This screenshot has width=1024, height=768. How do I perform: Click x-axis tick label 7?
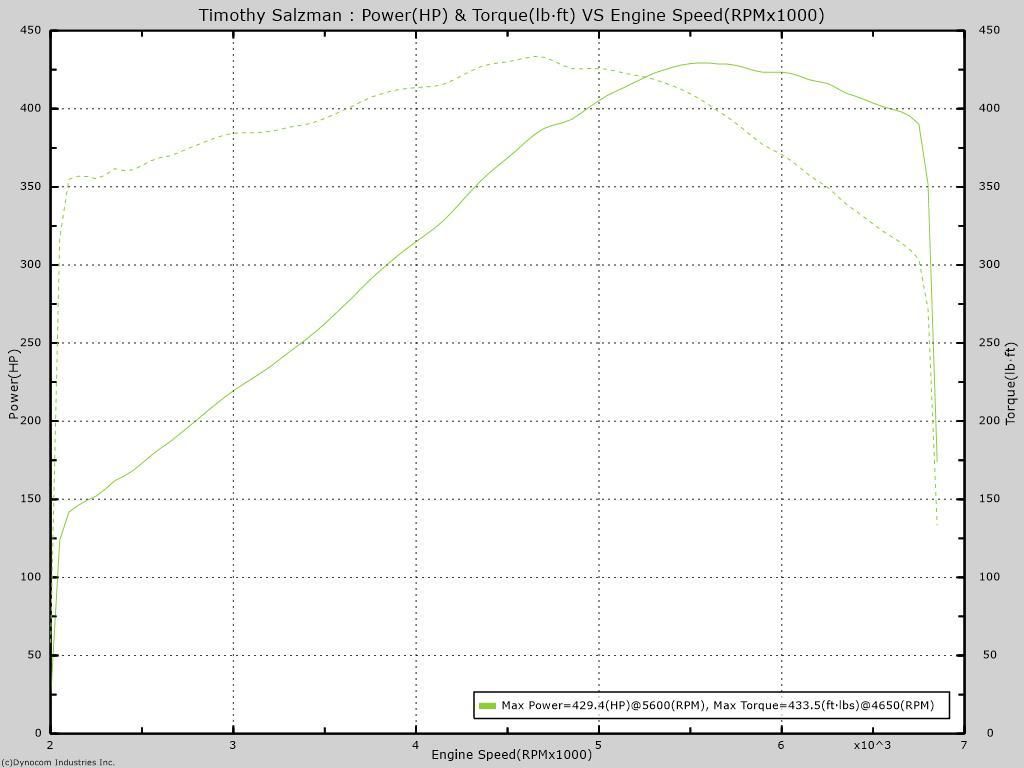(964, 745)
